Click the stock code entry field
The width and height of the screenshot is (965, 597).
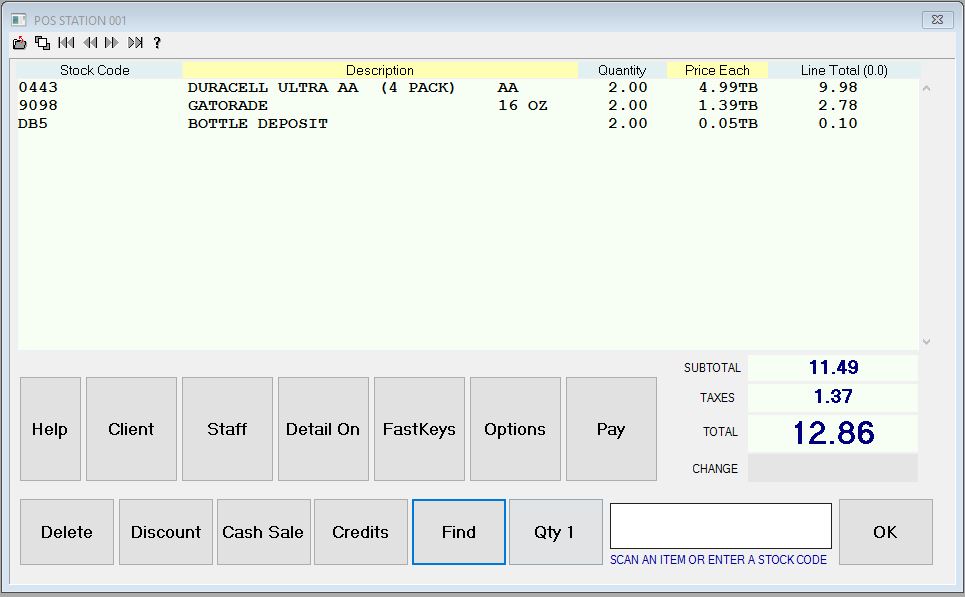(x=720, y=526)
